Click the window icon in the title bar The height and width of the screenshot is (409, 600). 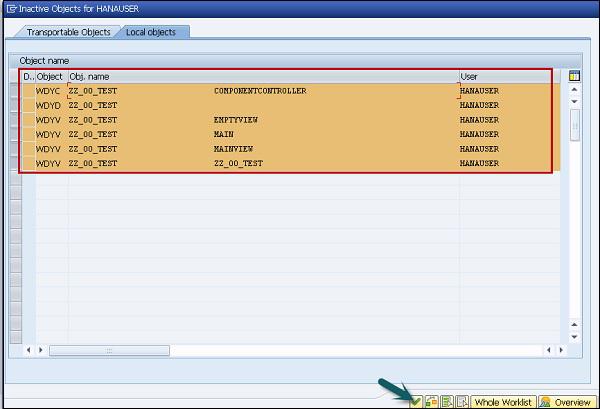[x=8, y=7]
